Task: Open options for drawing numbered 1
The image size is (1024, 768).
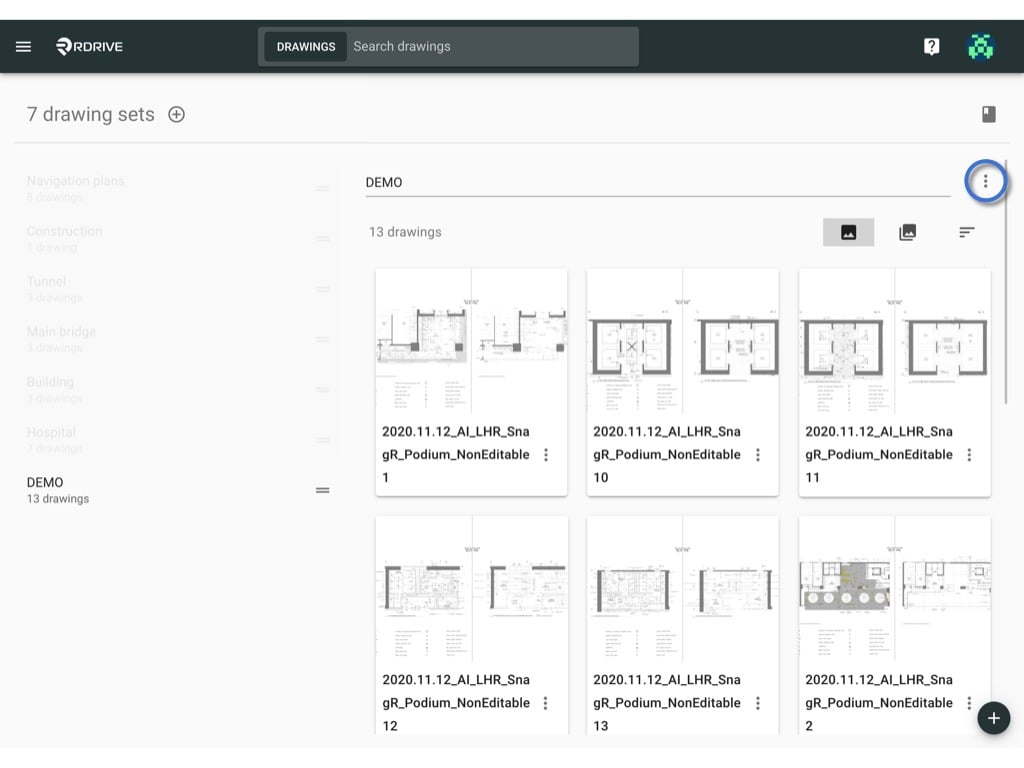Action: click(x=546, y=455)
